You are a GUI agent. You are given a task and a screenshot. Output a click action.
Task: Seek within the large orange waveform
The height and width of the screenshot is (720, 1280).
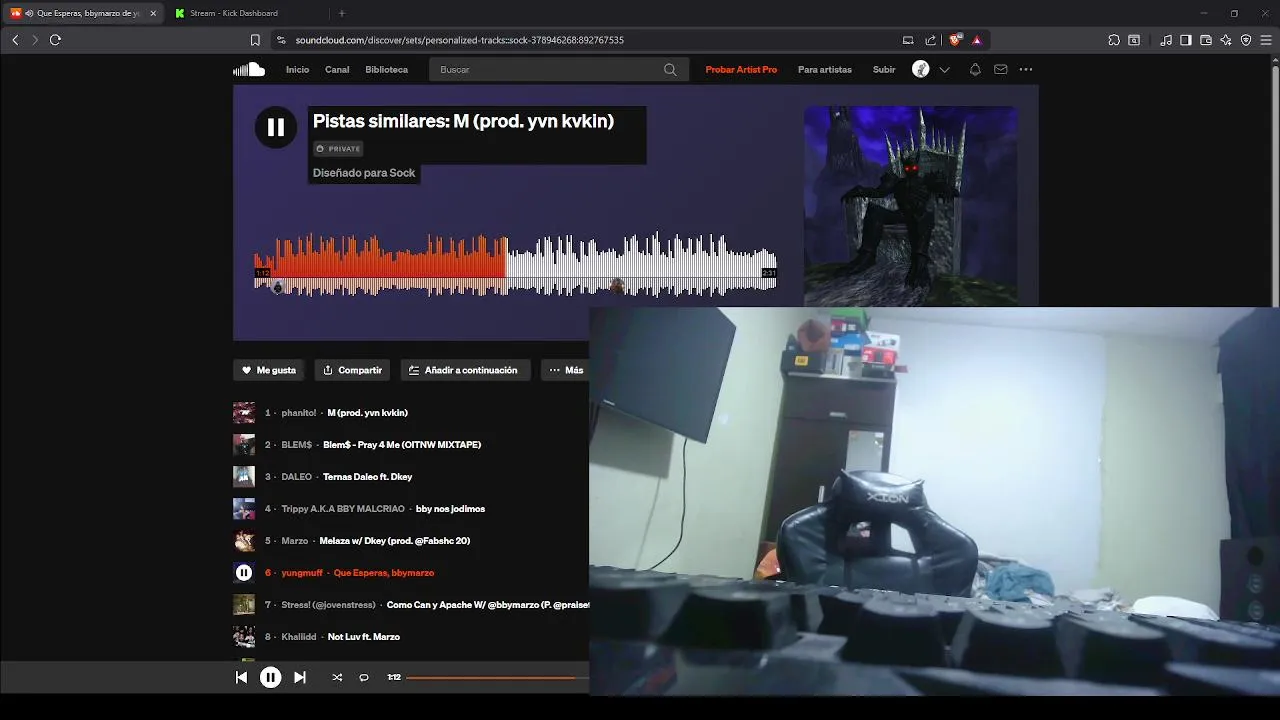click(x=515, y=265)
